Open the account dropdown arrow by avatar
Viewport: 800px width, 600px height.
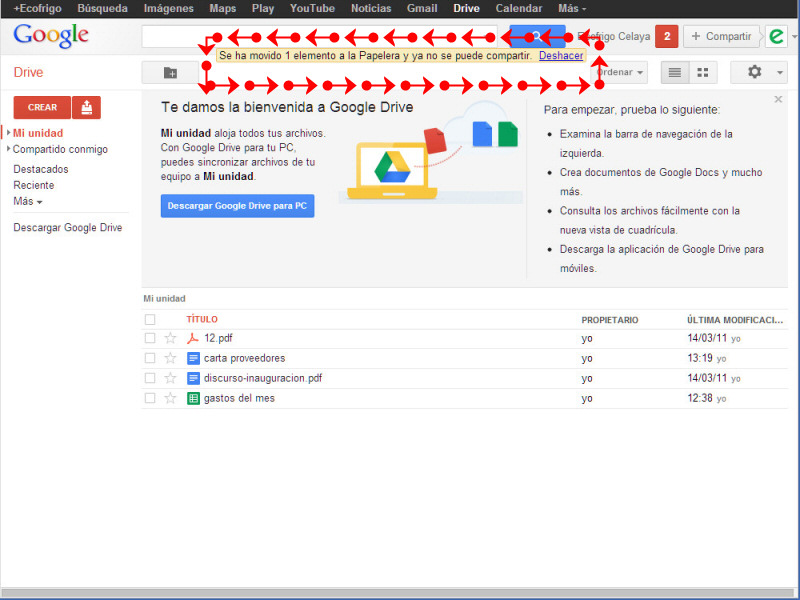794,37
